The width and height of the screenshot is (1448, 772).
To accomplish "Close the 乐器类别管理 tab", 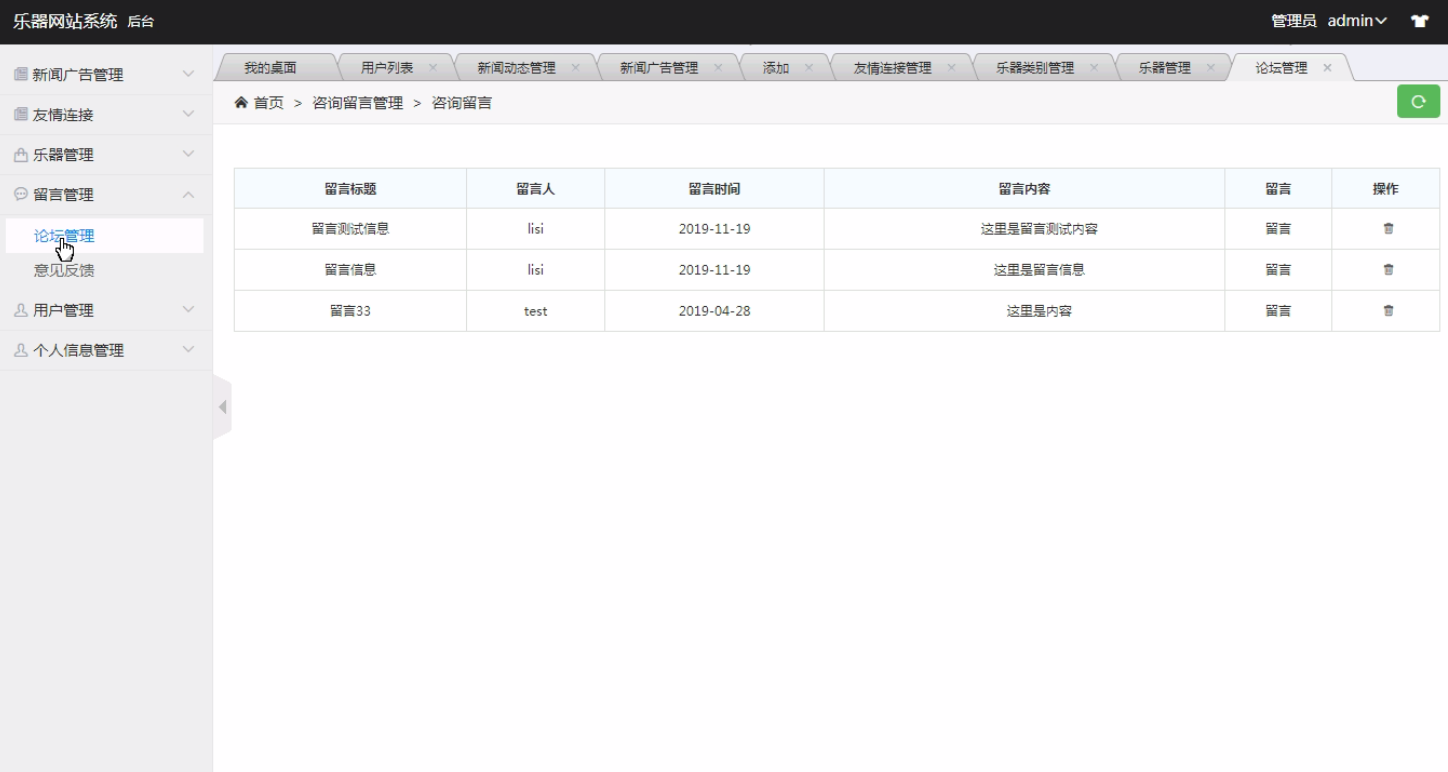I will click(x=1094, y=68).
